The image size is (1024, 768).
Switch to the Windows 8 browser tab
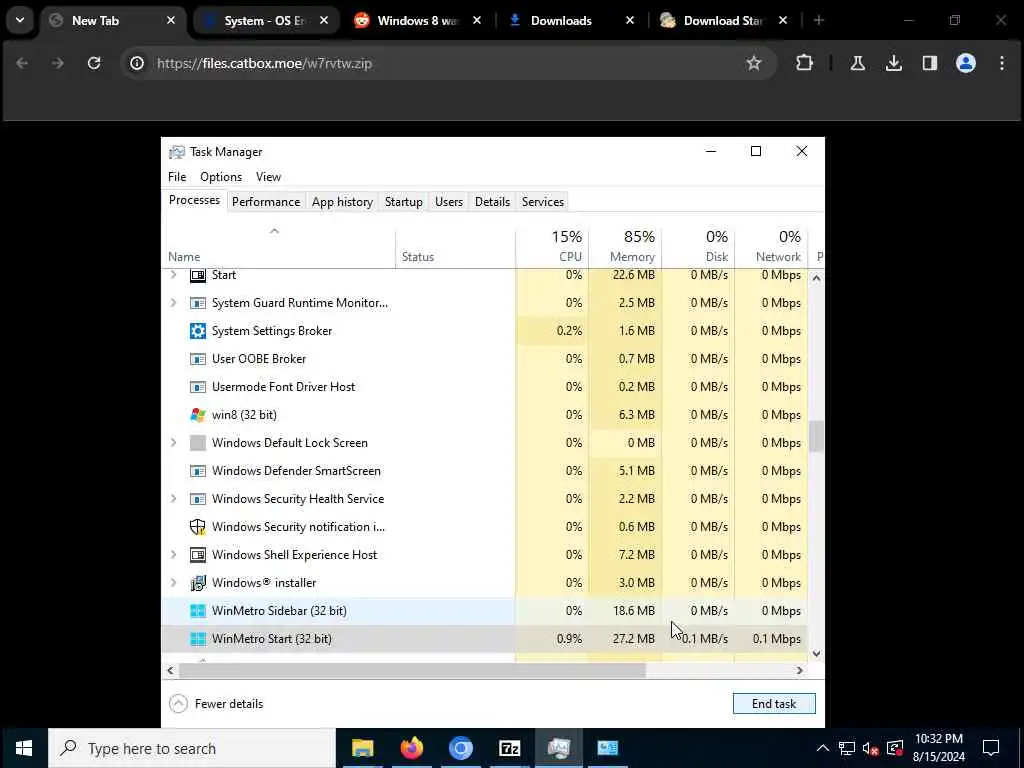click(418, 21)
